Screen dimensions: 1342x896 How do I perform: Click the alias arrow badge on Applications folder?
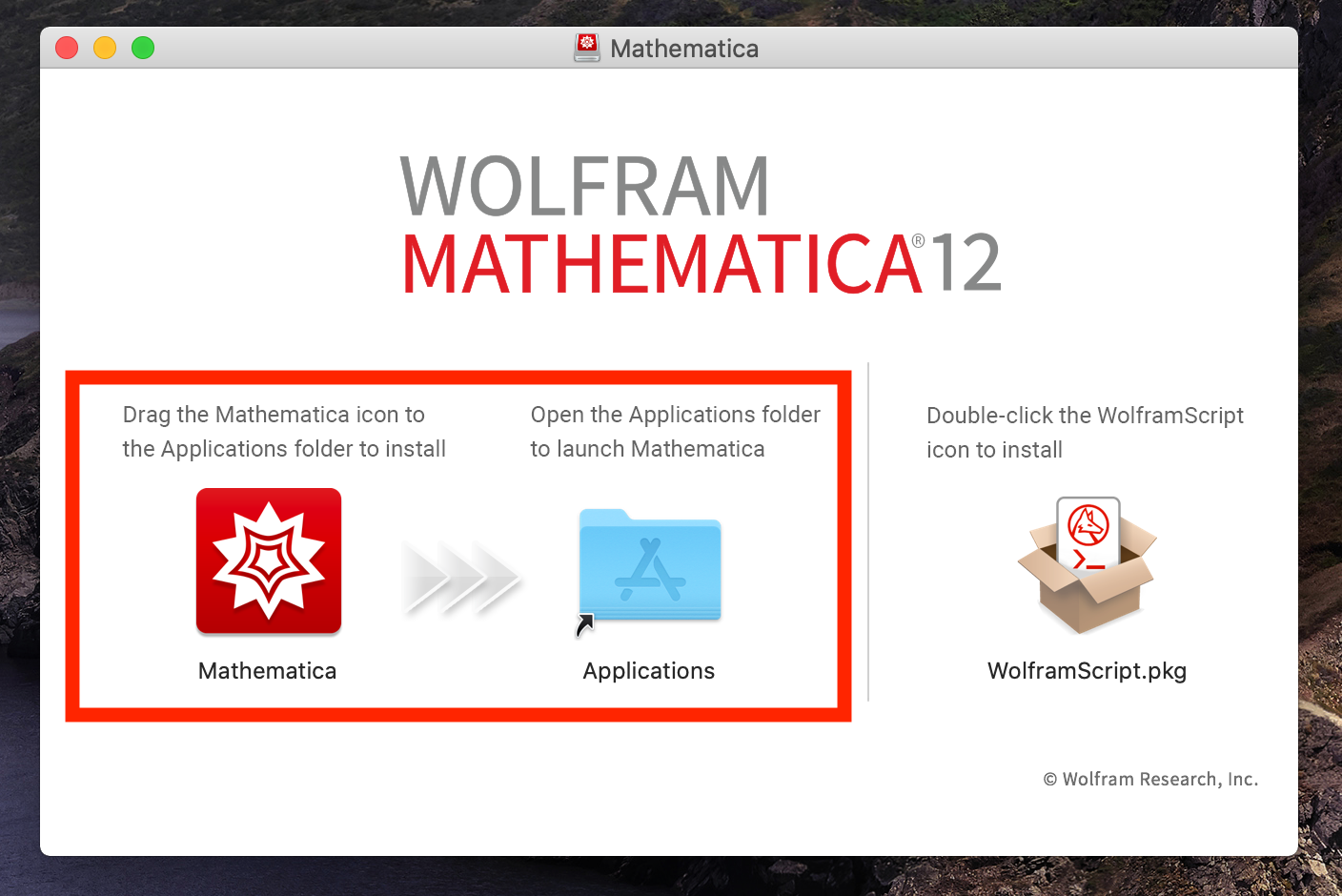coord(584,624)
